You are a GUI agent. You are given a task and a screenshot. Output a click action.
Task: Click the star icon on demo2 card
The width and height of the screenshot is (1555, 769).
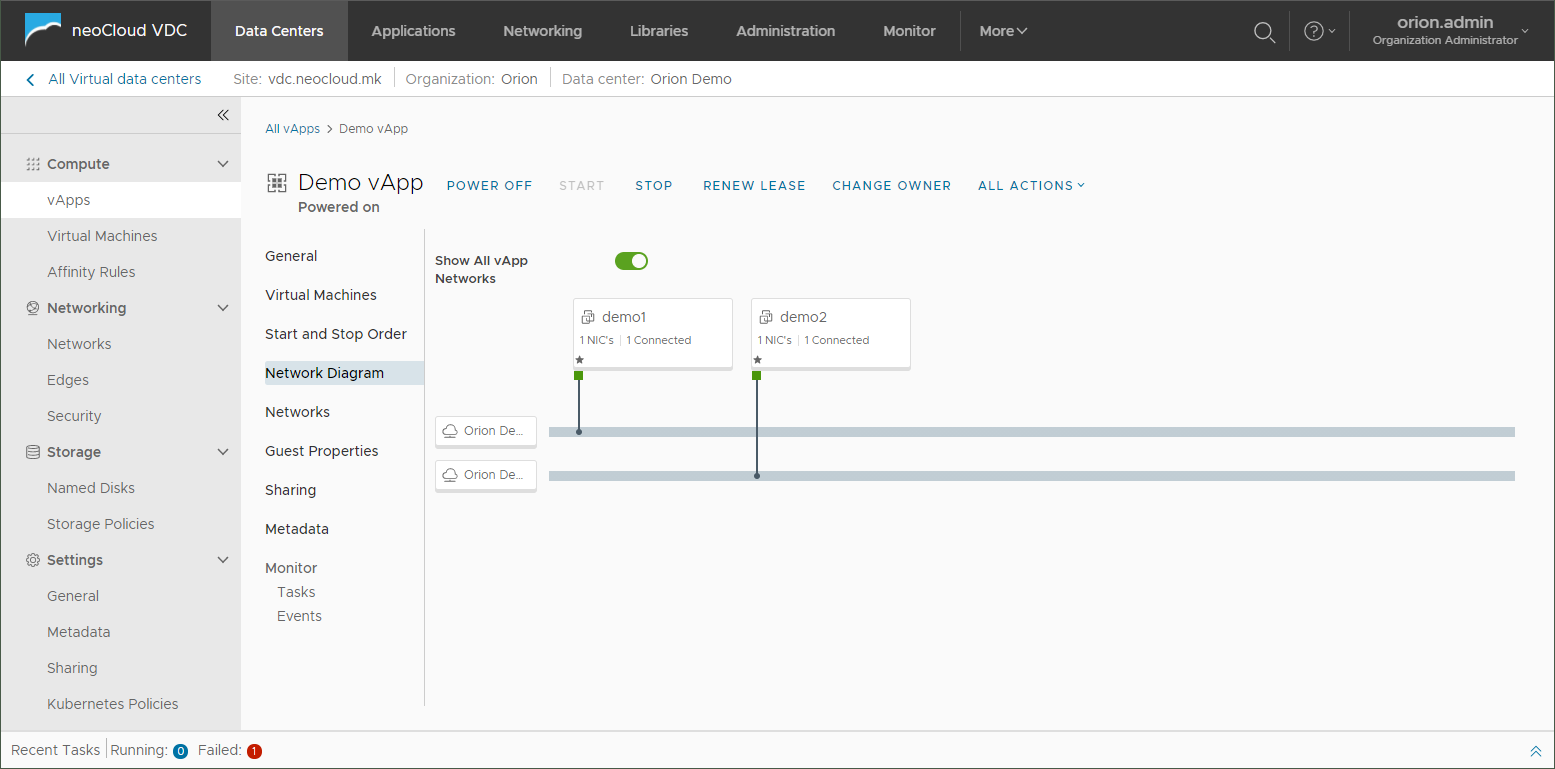pyautogui.click(x=758, y=359)
